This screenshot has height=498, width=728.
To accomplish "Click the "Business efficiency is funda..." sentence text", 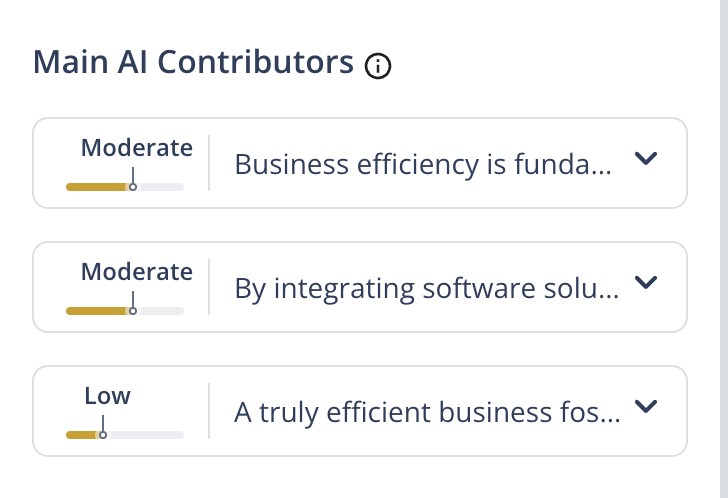I will pos(421,164).
